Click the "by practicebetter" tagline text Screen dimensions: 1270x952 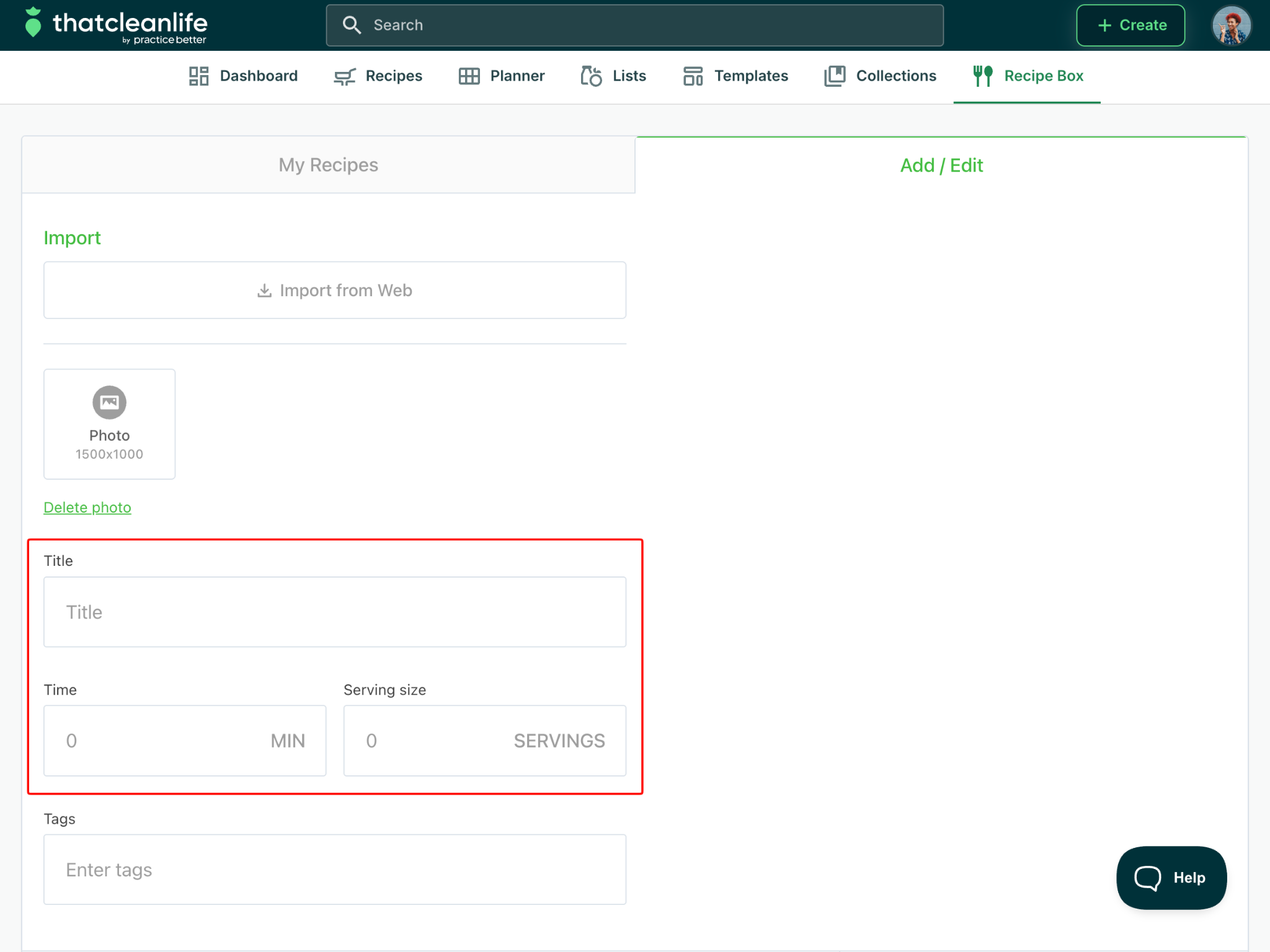164,40
